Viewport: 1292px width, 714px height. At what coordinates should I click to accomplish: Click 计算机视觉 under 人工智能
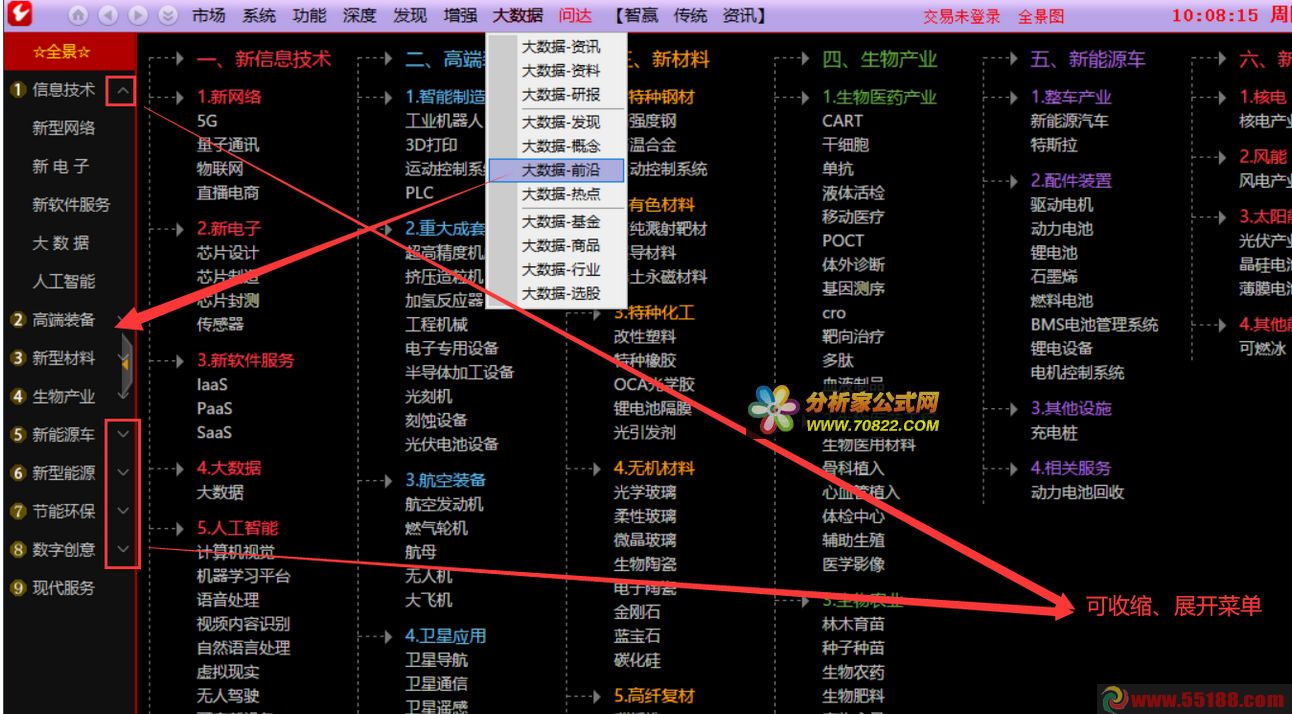[236, 553]
